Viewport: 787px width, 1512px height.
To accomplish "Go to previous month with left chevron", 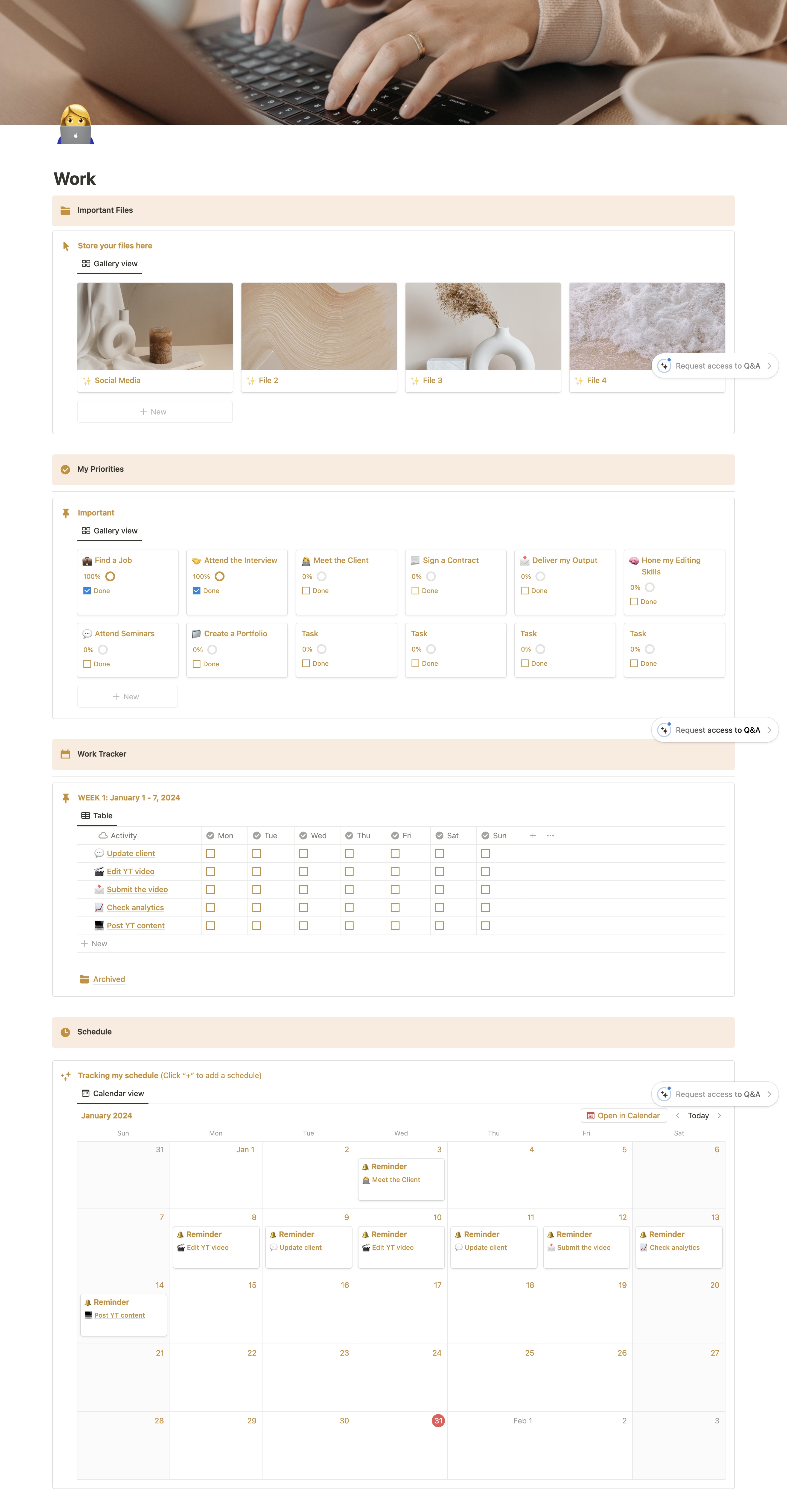I will [678, 1116].
